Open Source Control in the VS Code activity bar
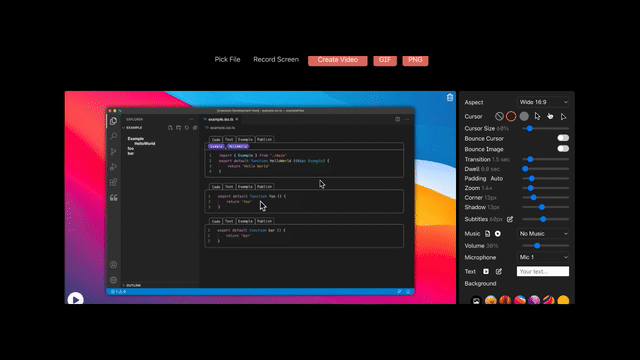640x360 pixels. 113,151
